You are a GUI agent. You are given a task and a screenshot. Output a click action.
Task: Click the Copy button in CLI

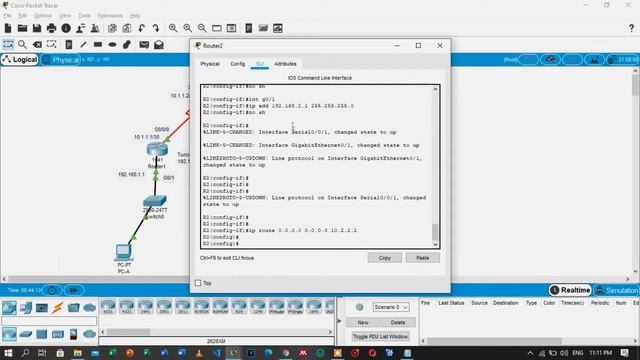point(384,258)
